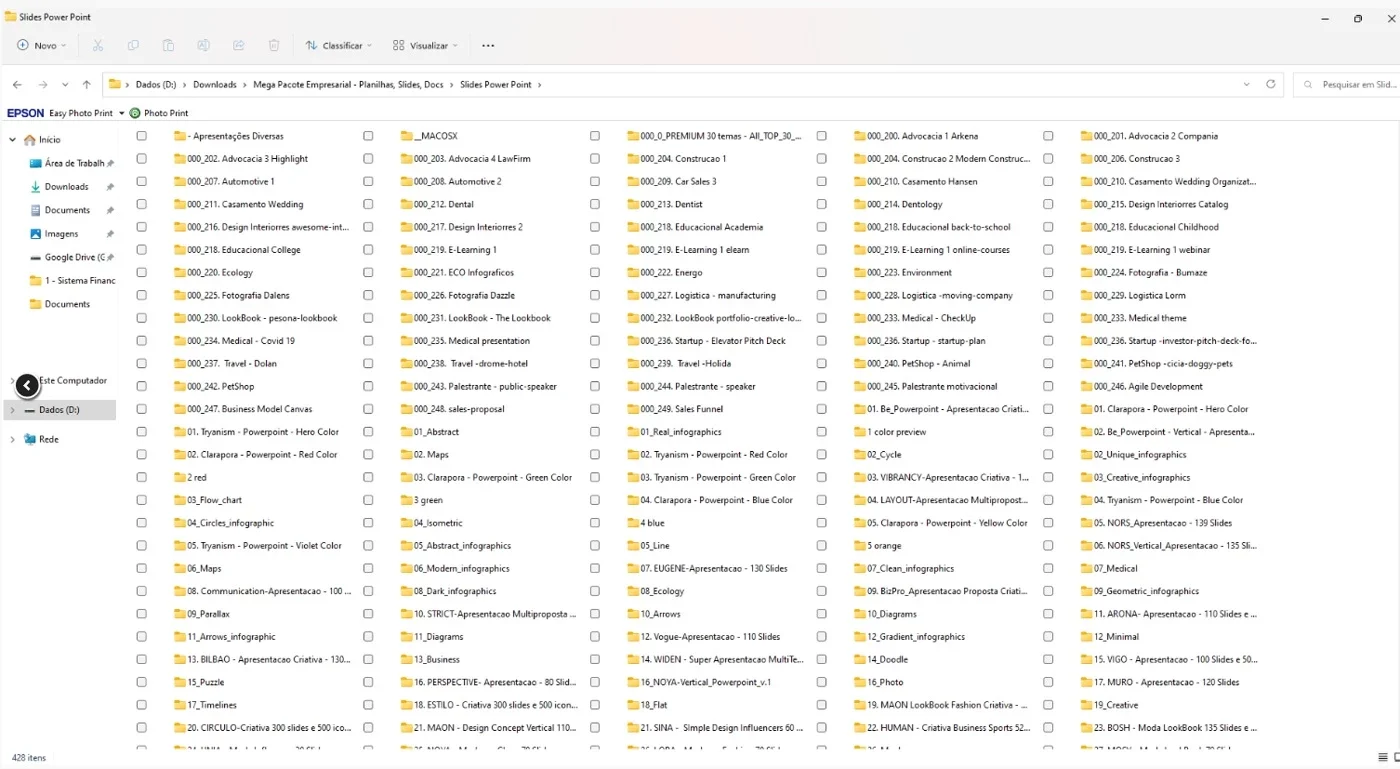Click the Pesquisar search field
This screenshot has height=769, width=1400.
pyautogui.click(x=1346, y=85)
